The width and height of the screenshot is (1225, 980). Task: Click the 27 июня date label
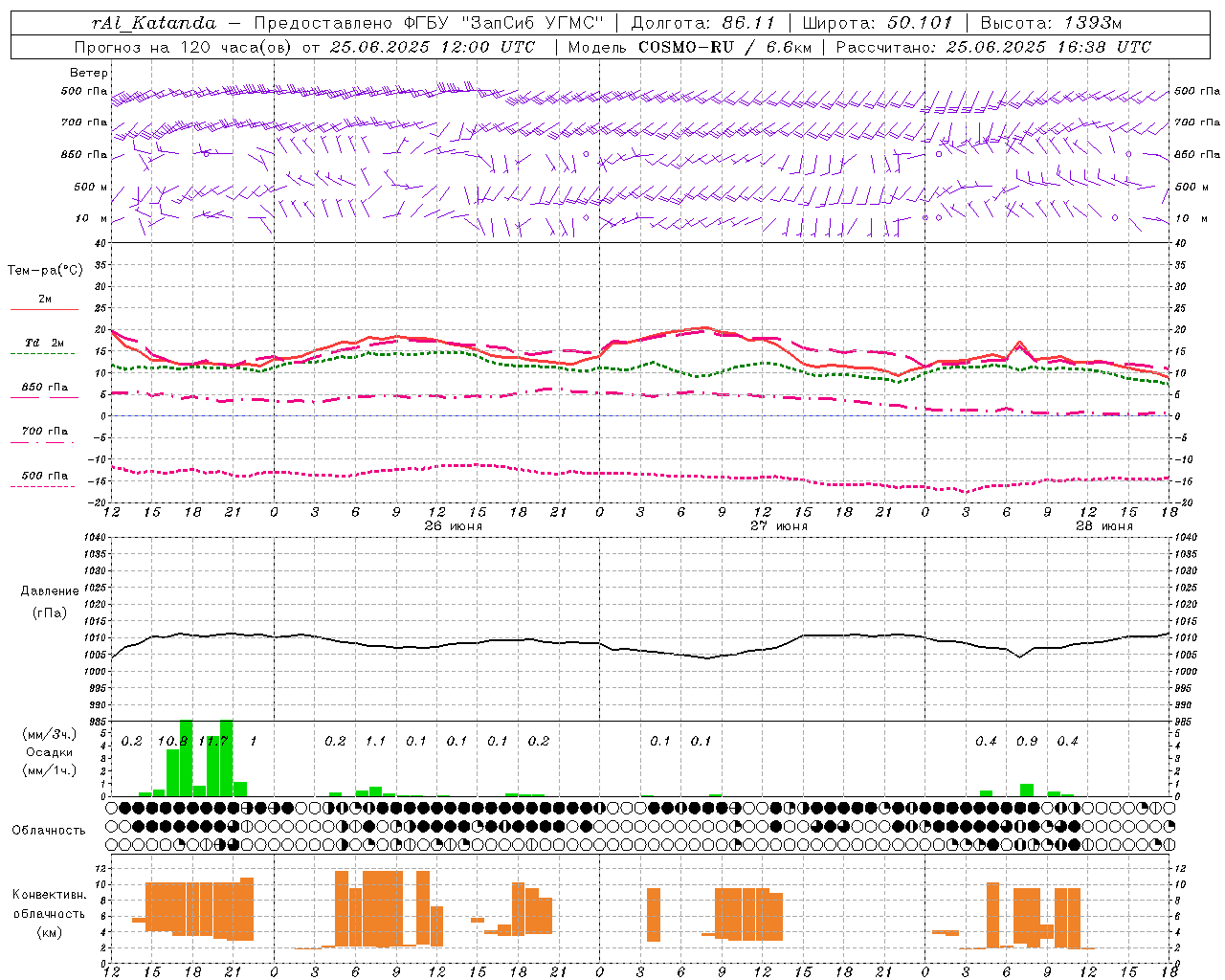click(x=778, y=526)
